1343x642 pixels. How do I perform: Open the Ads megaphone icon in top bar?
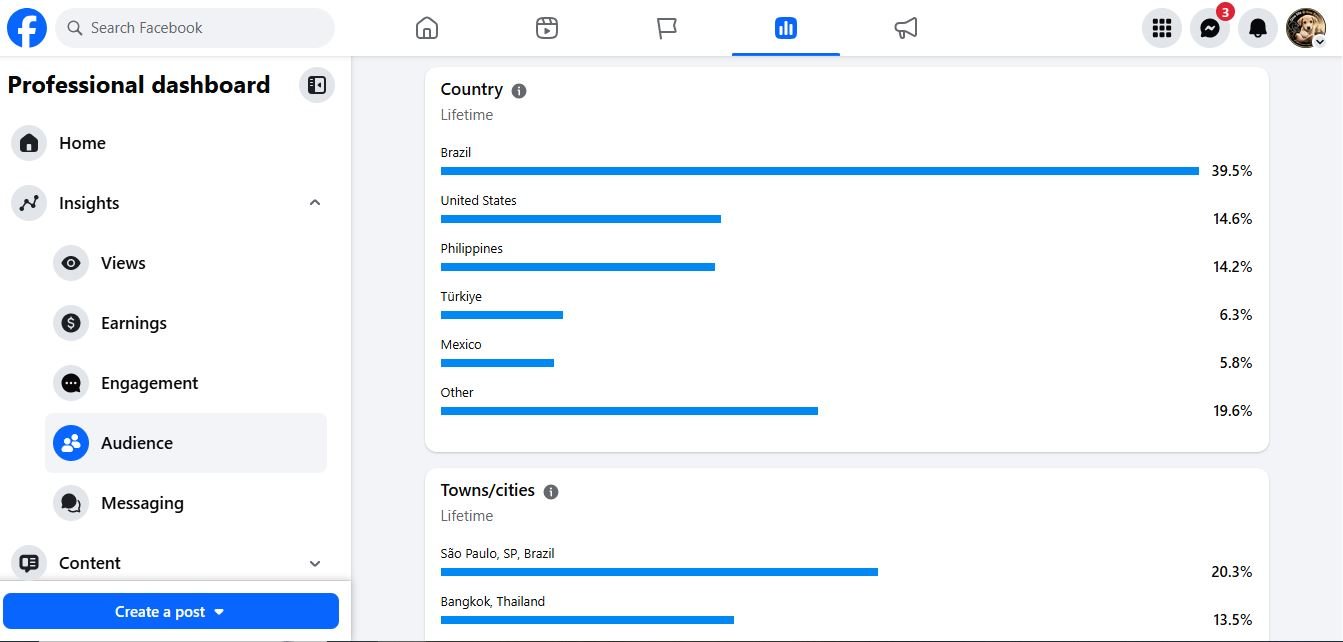906,28
